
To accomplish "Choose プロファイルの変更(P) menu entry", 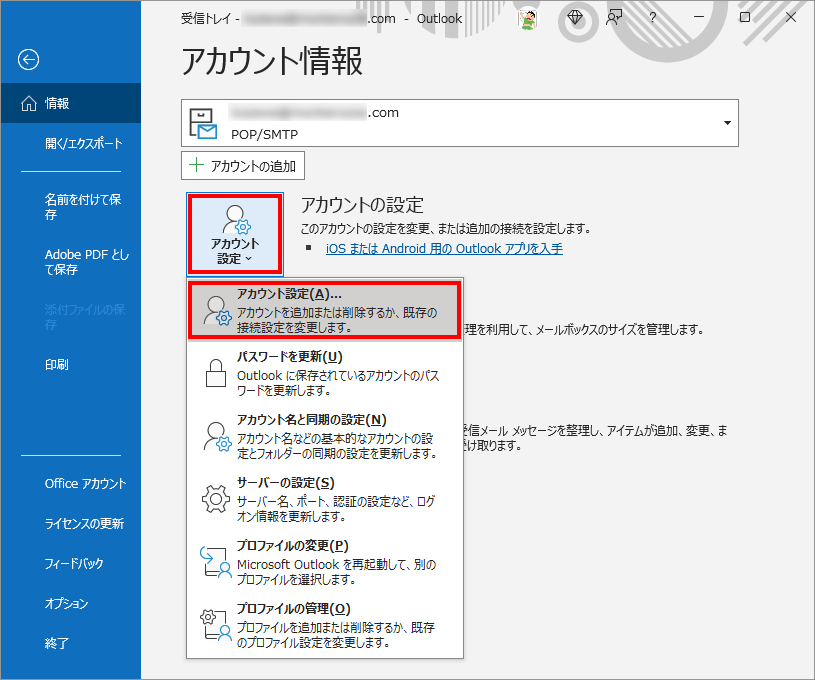I will pos(324,562).
